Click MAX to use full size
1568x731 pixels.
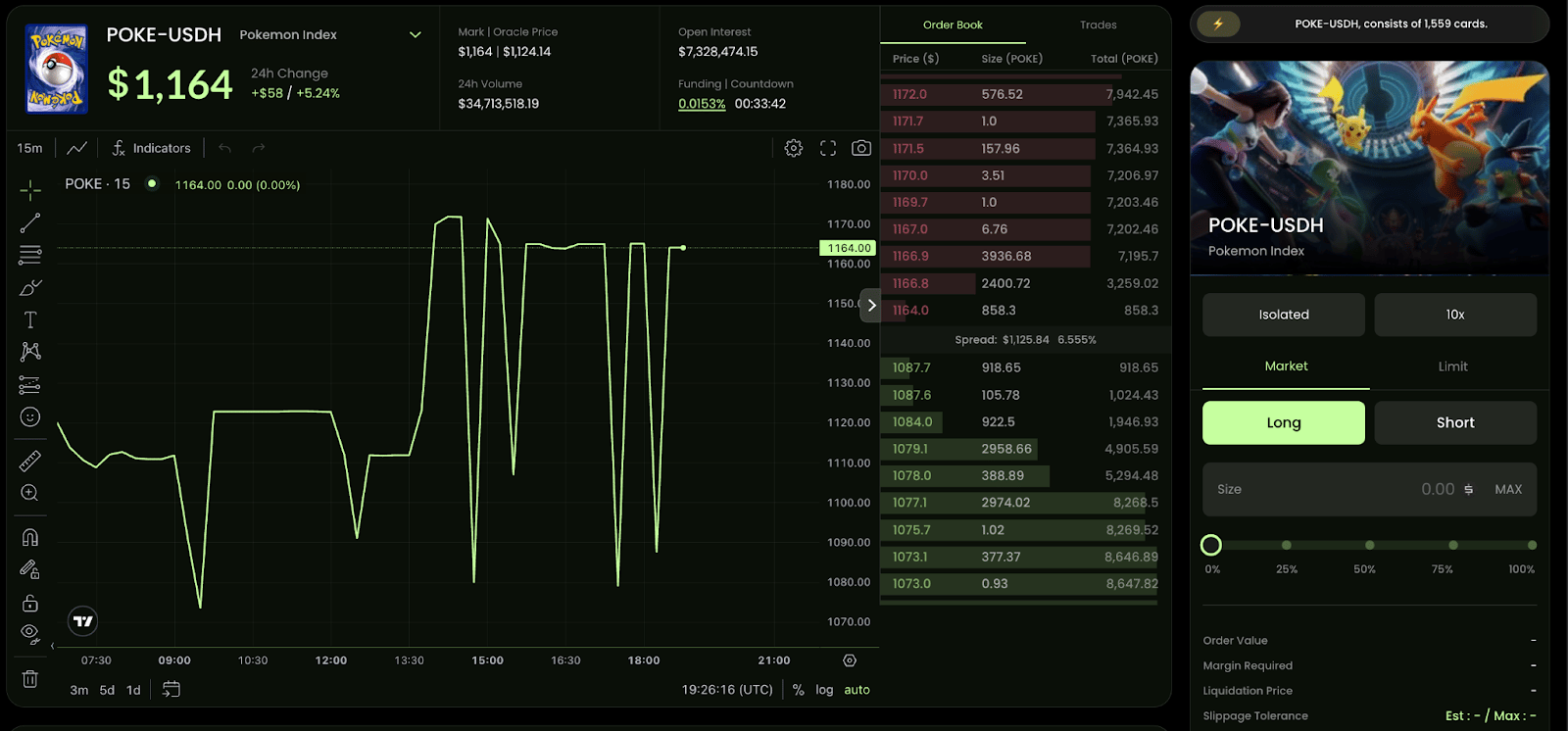pos(1508,489)
